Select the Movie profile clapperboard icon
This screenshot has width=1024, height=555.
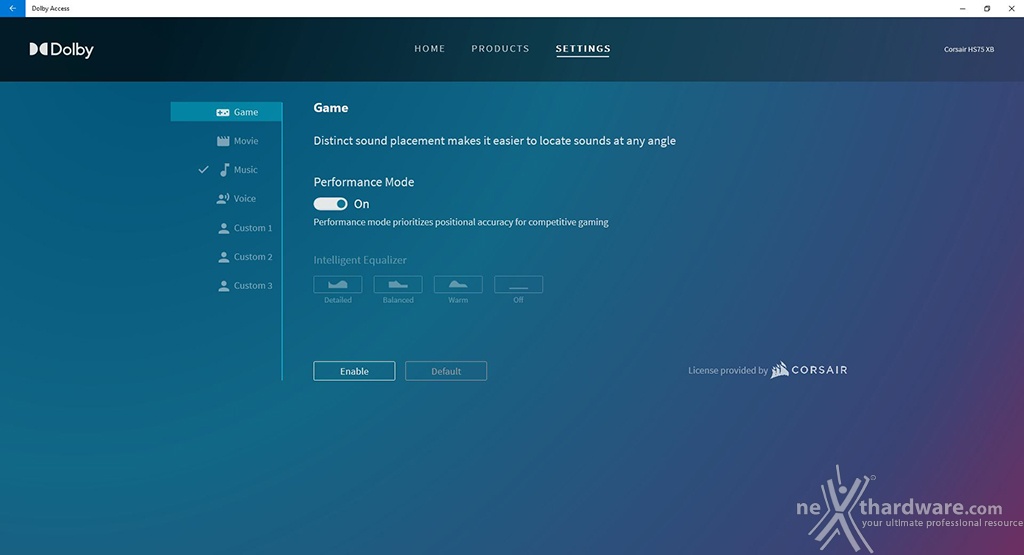223,141
